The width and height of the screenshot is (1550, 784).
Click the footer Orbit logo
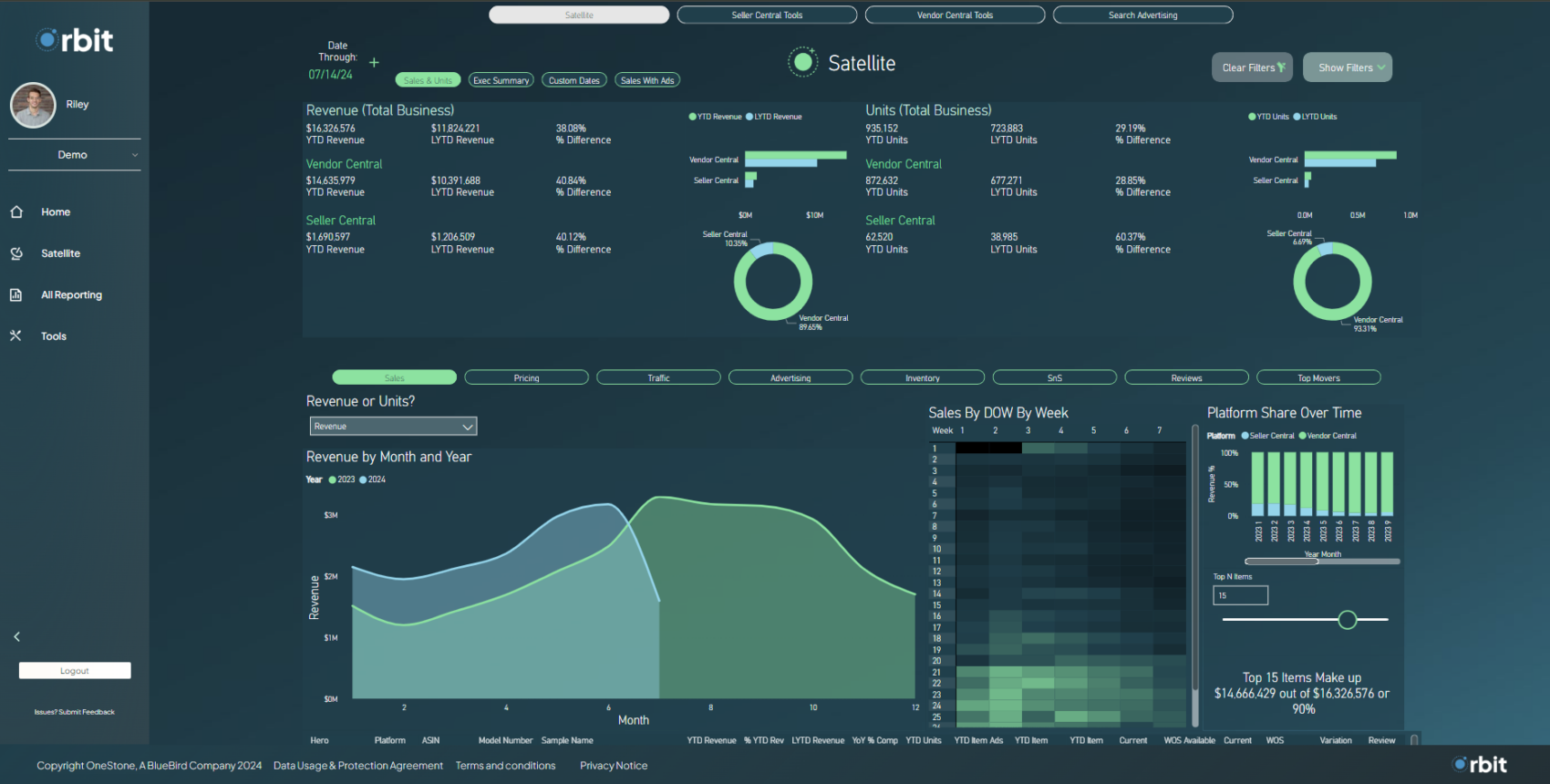tap(1480, 765)
